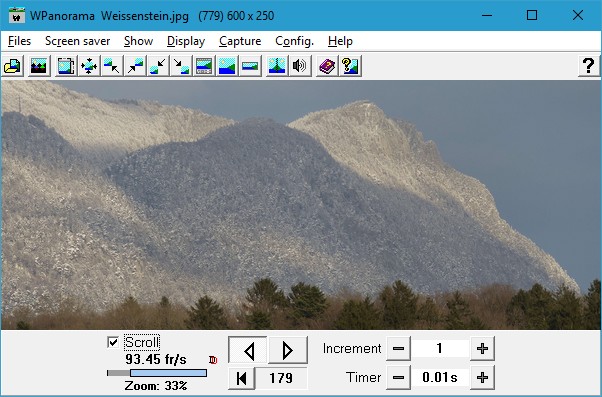Click the Increment value field showing 1

[440, 349]
